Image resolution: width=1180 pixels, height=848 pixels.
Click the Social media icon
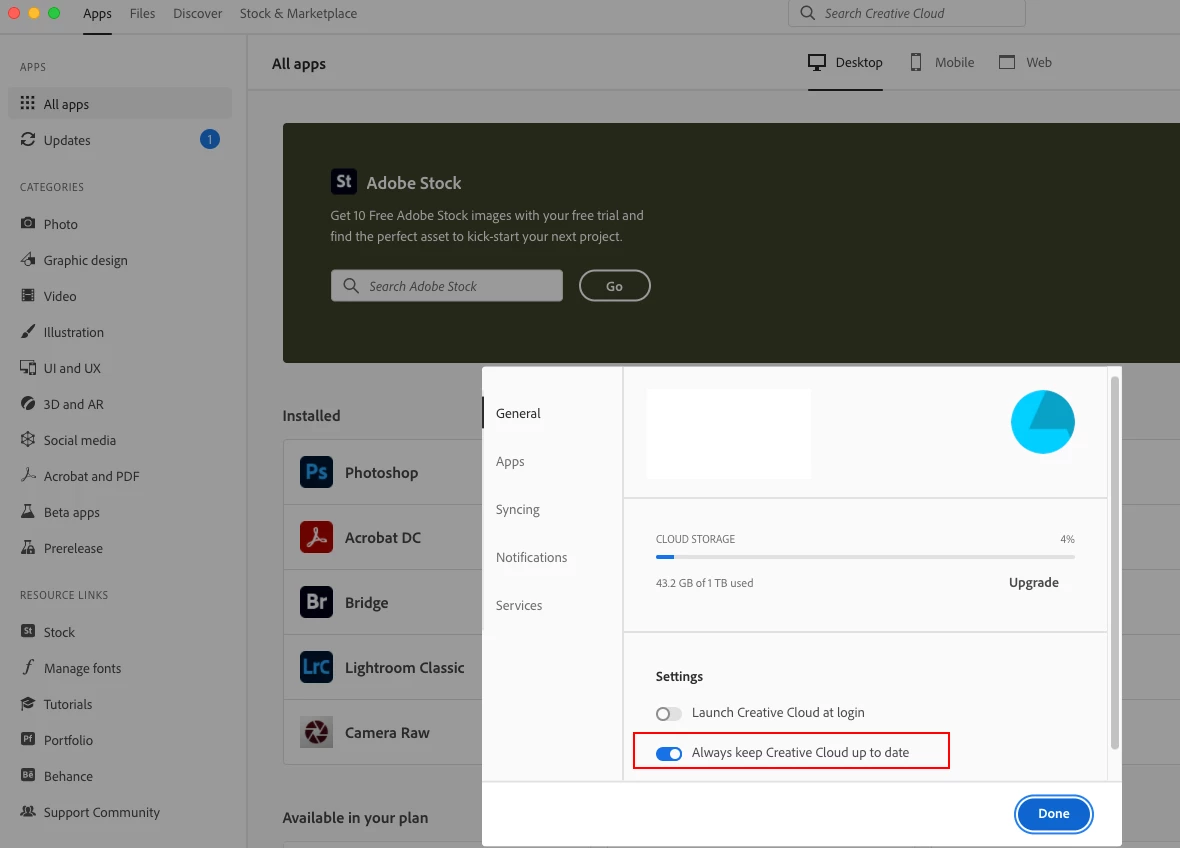click(28, 439)
